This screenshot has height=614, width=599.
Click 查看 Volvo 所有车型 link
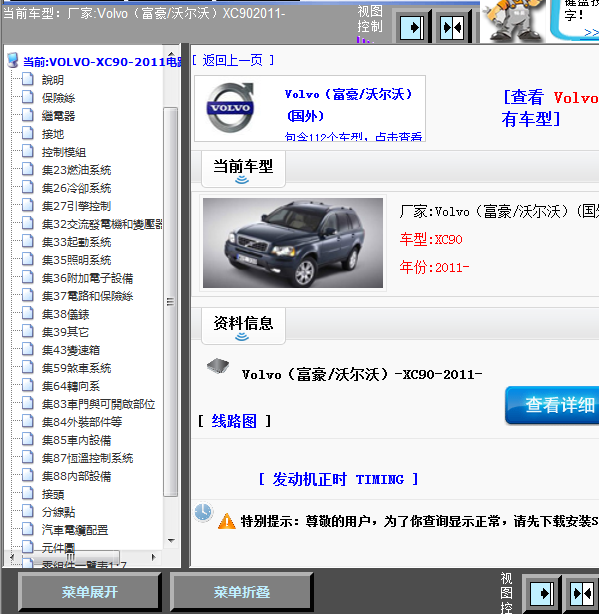click(x=550, y=108)
